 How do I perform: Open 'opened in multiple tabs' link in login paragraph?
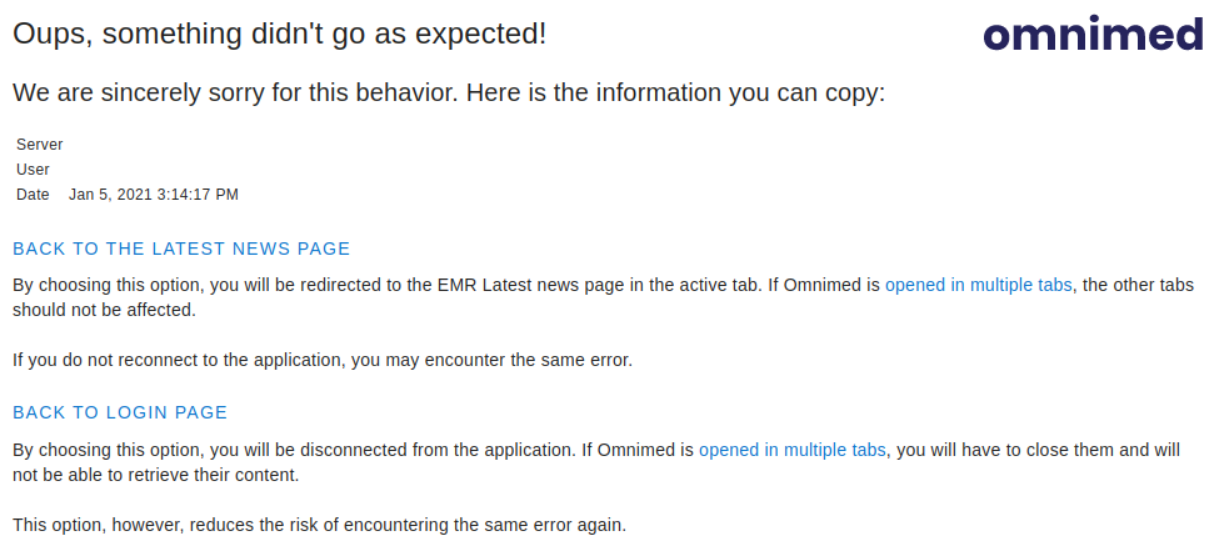[x=792, y=450]
